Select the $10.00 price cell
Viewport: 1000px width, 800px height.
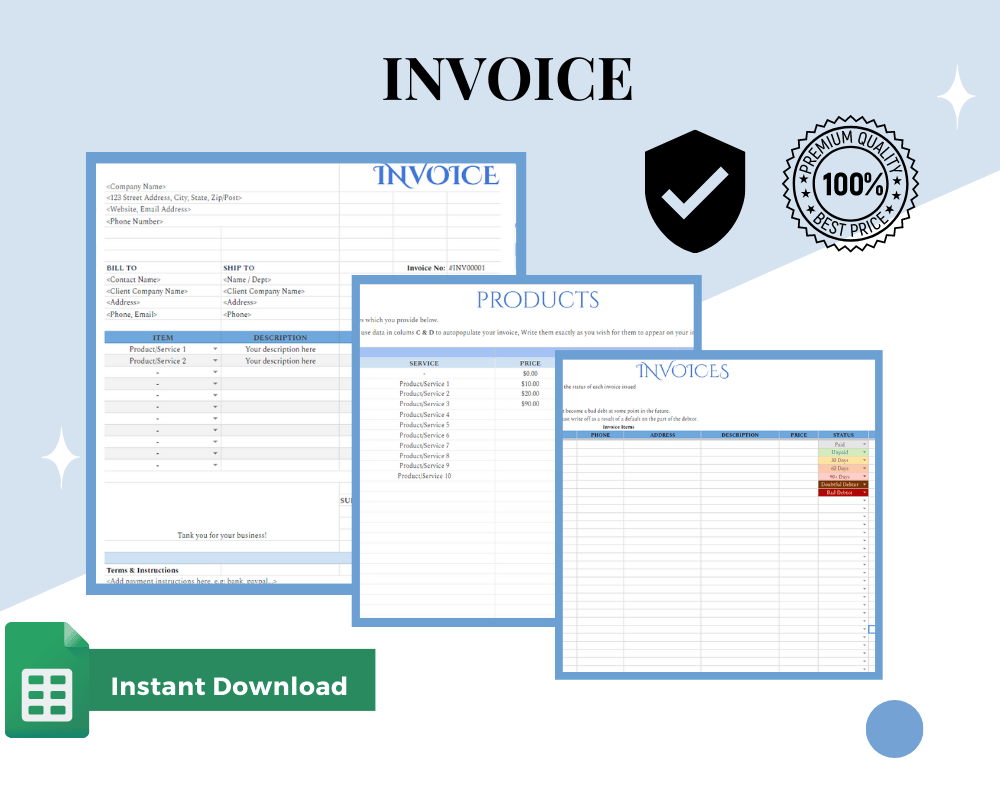pos(530,384)
